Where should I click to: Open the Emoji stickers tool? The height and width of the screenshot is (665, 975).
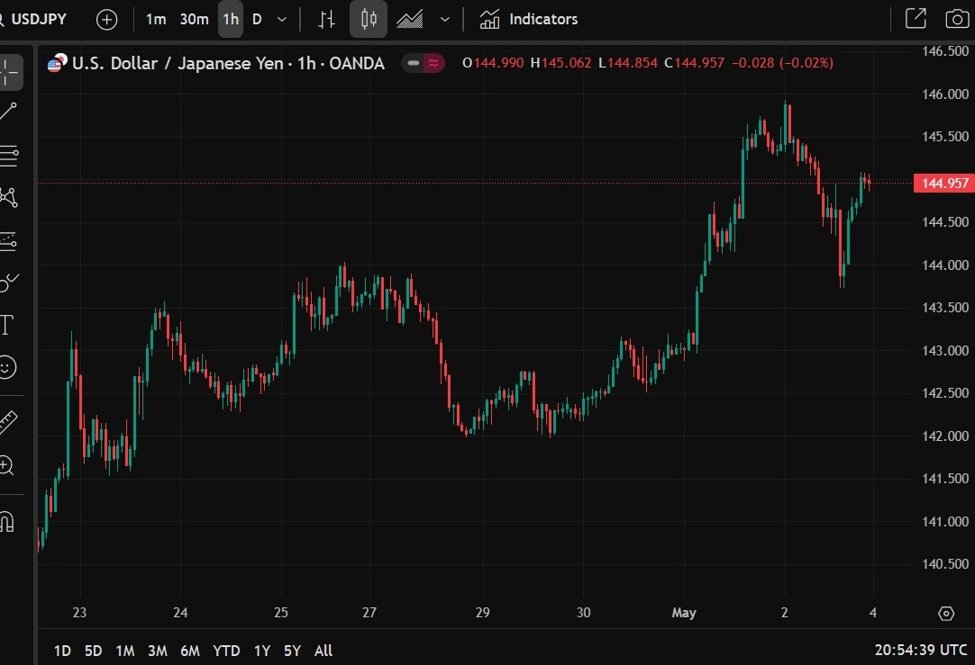(12, 368)
